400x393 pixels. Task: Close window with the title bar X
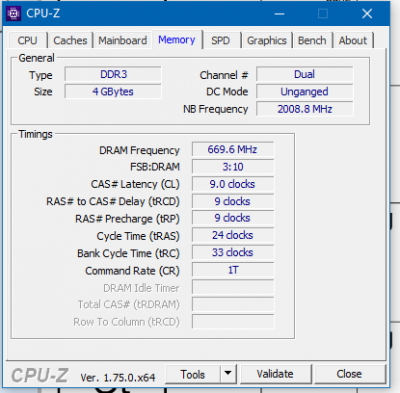pyautogui.click(x=367, y=14)
